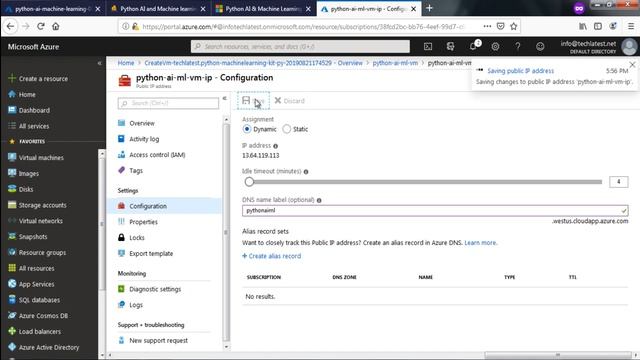Screen dimensions: 640x360
Task: Click the DNS name label input field
Action: [435, 211]
